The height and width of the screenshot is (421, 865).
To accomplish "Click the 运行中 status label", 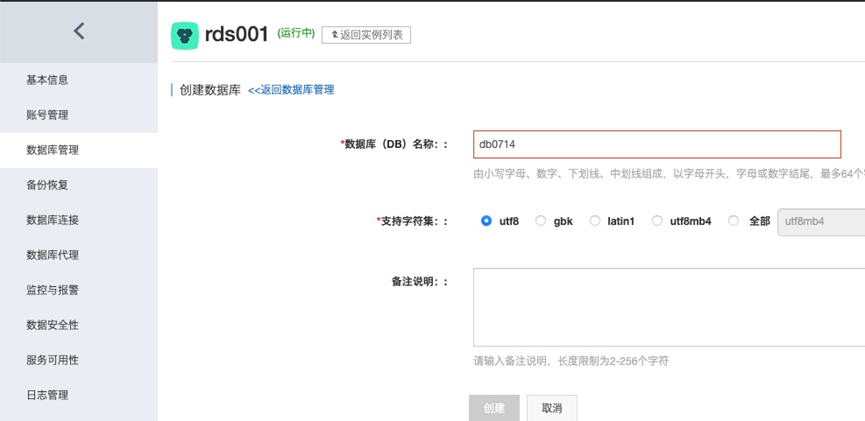I will (296, 33).
